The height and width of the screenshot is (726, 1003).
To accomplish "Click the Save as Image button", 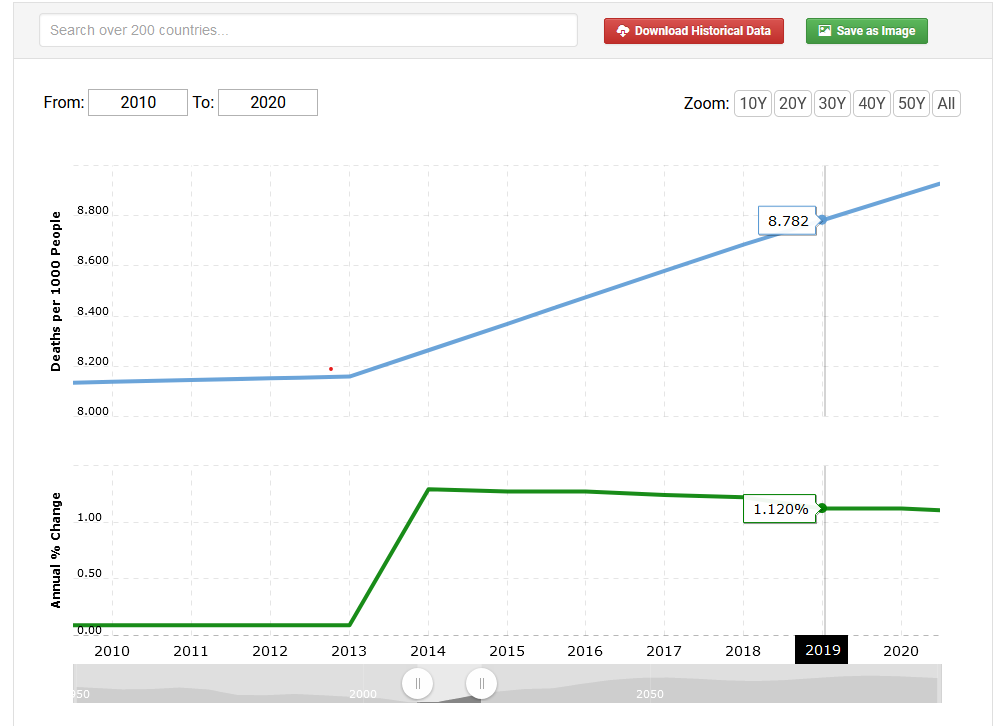I will (867, 31).
